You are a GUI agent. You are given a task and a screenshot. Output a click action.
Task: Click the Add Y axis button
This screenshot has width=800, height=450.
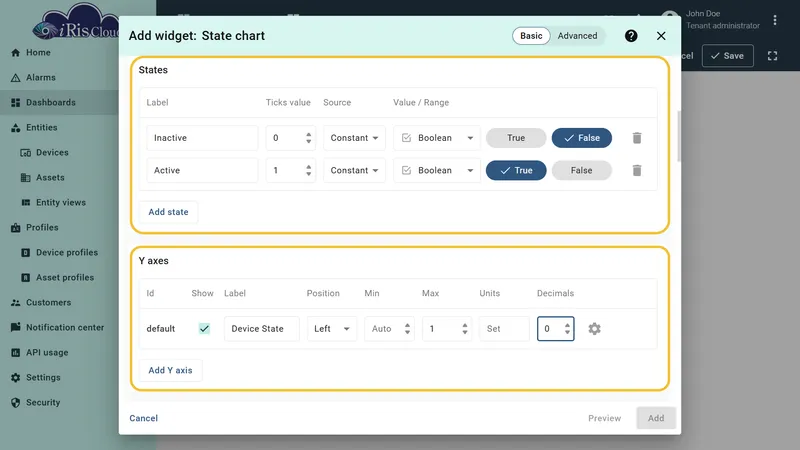click(170, 370)
